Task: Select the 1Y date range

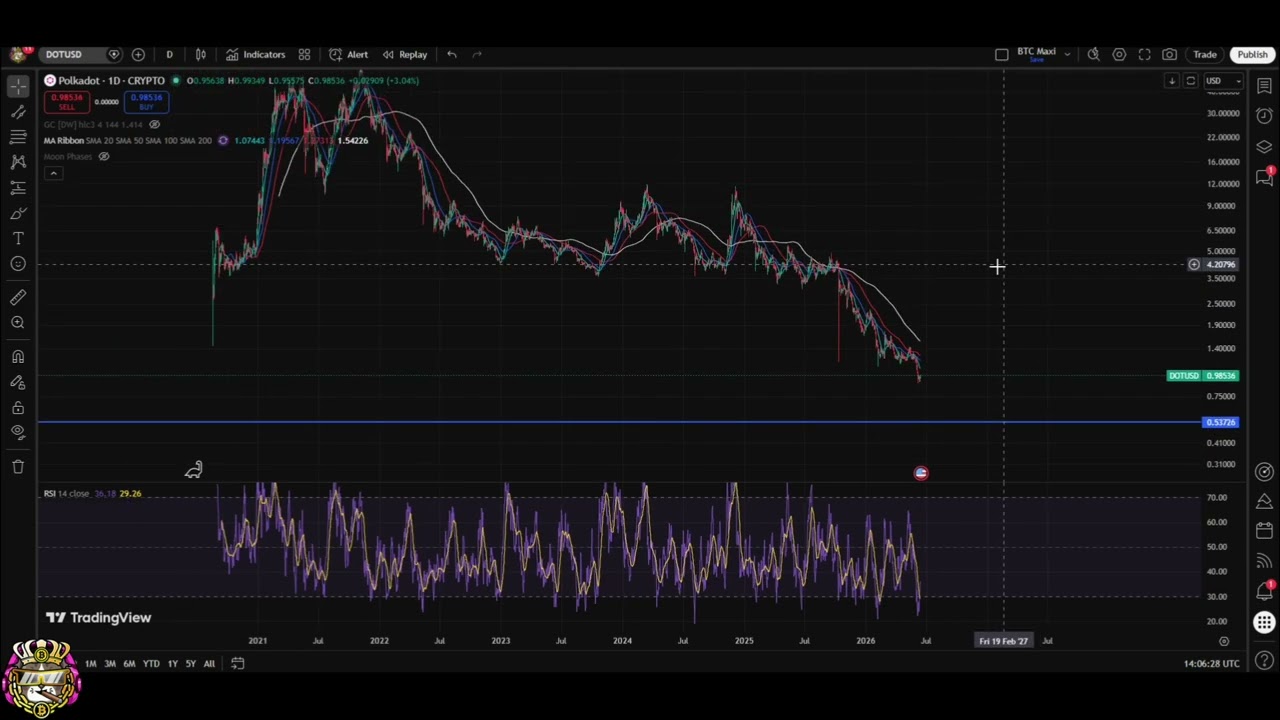Action: coord(172,663)
